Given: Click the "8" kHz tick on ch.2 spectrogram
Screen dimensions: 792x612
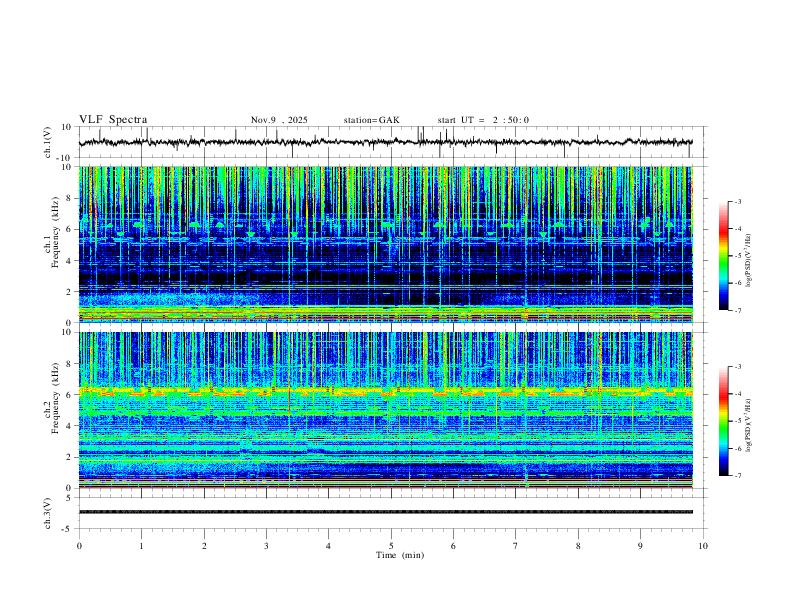Looking at the screenshot, I should 70,364.
